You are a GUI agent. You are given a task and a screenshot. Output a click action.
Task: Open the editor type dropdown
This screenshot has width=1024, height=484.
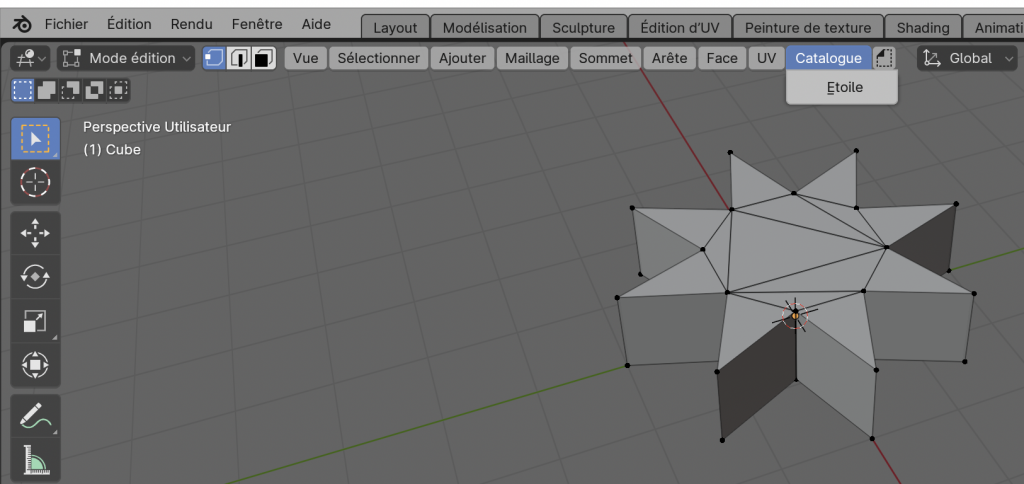(x=29, y=58)
